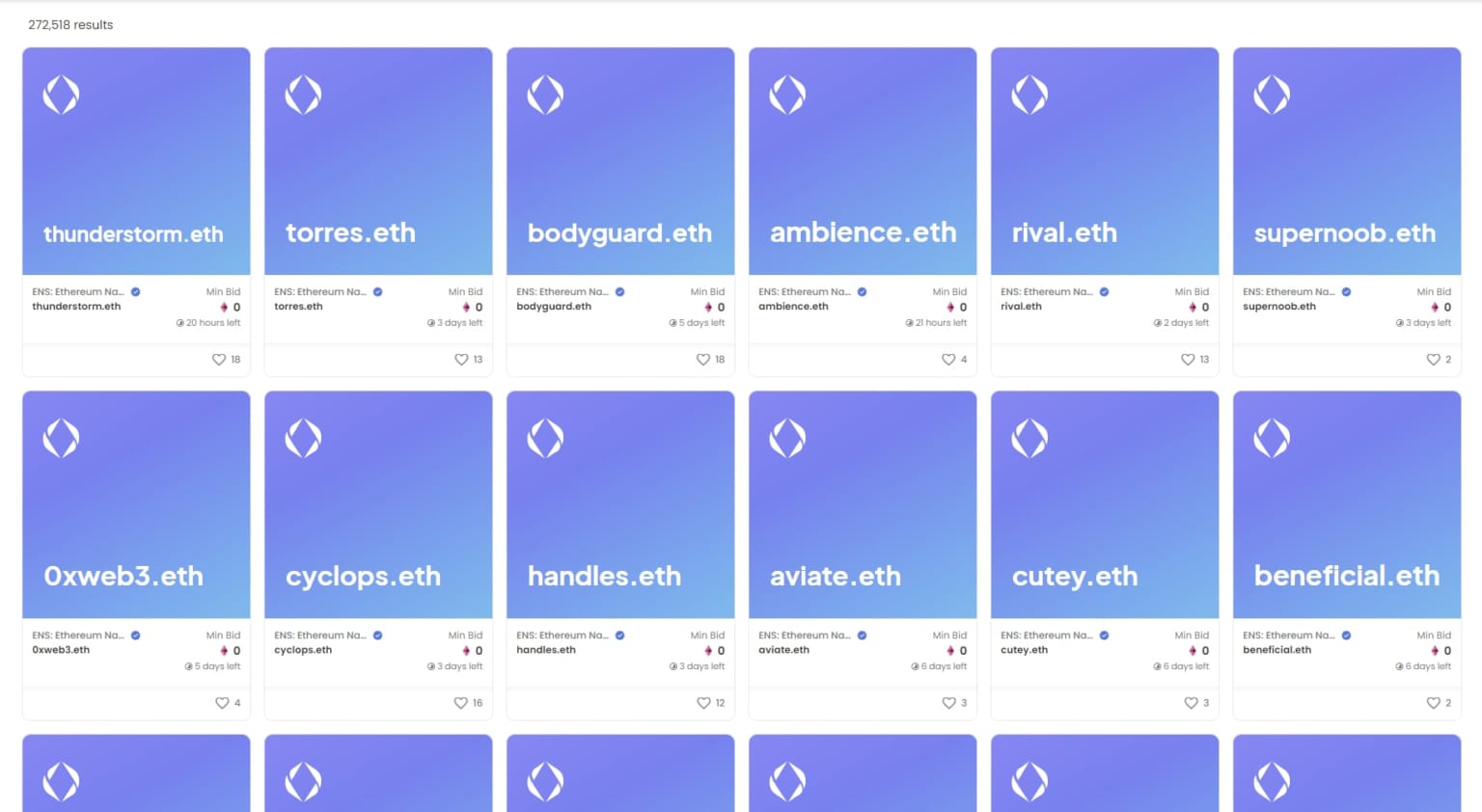Click the Ethereum diamond icon beside rival.eth's Min Bid
Image resolution: width=1482 pixels, height=812 pixels.
click(x=1194, y=306)
